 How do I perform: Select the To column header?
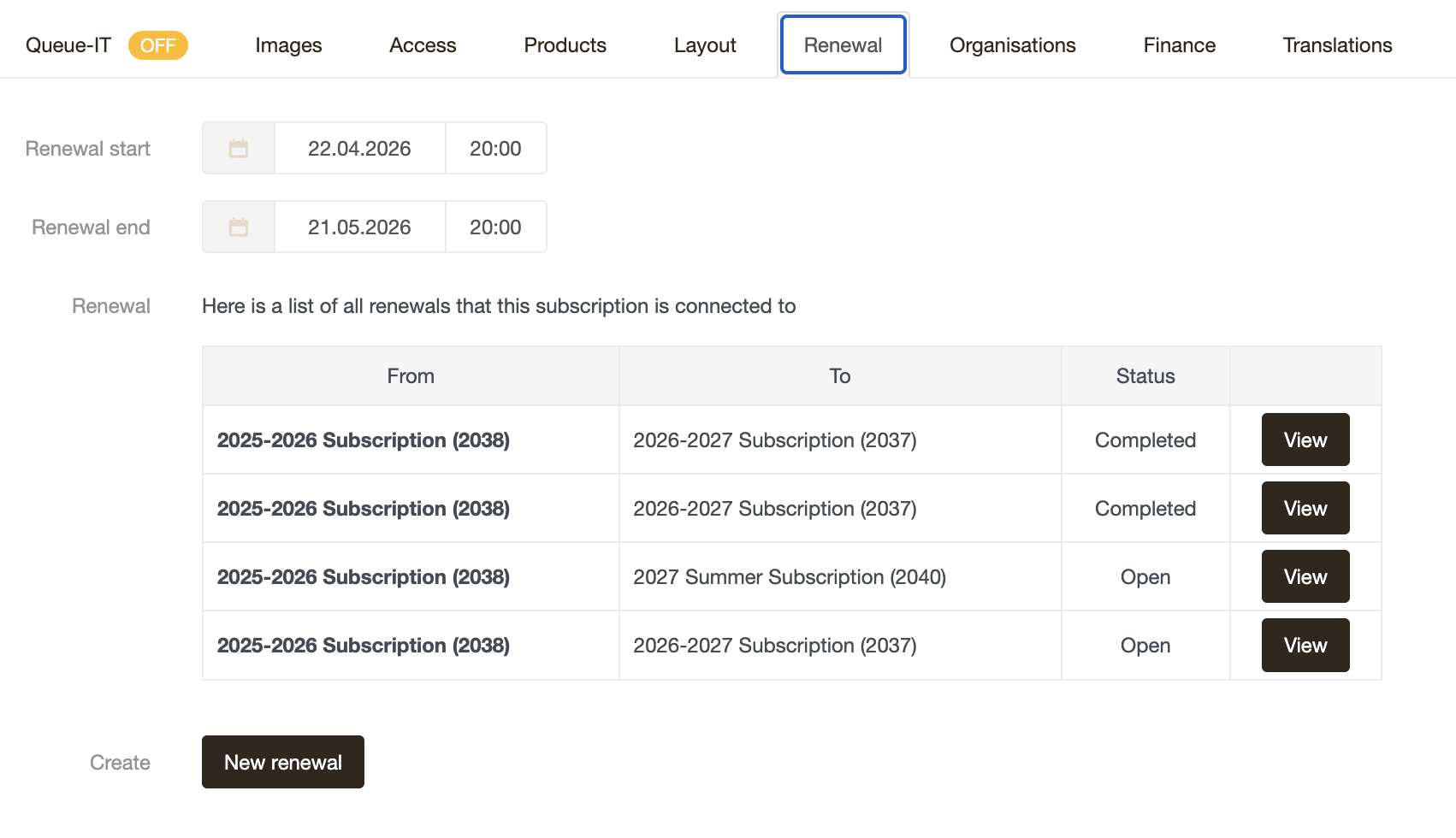840,376
